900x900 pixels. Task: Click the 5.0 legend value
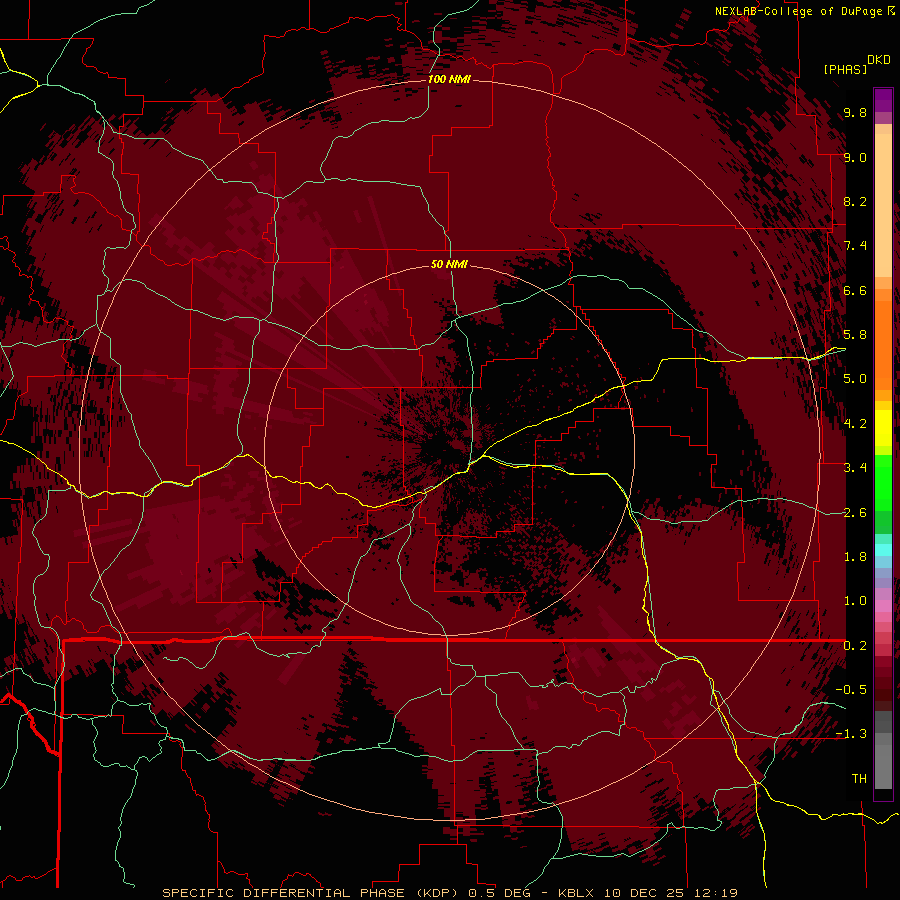pos(855,379)
